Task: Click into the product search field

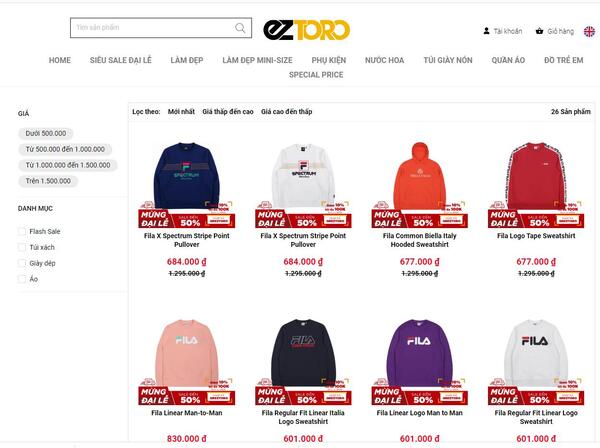Action: [152, 28]
